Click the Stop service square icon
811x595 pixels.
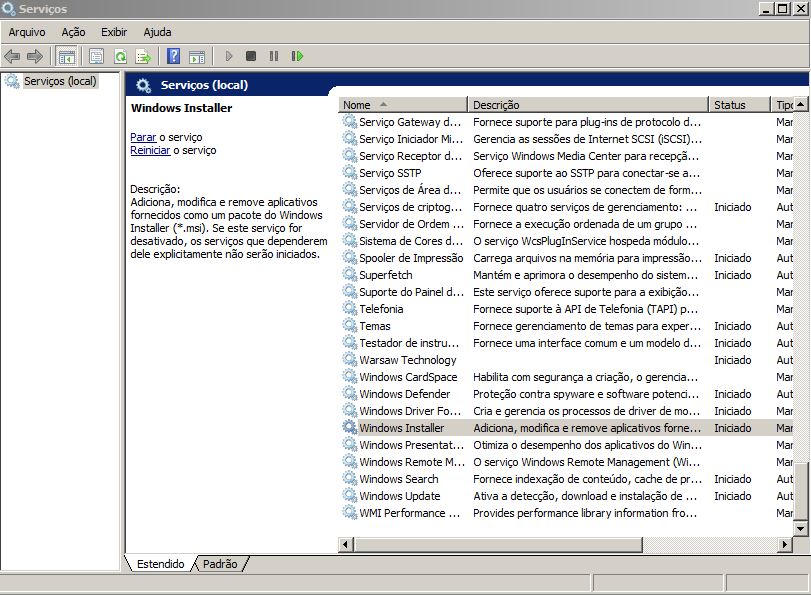coord(251,56)
